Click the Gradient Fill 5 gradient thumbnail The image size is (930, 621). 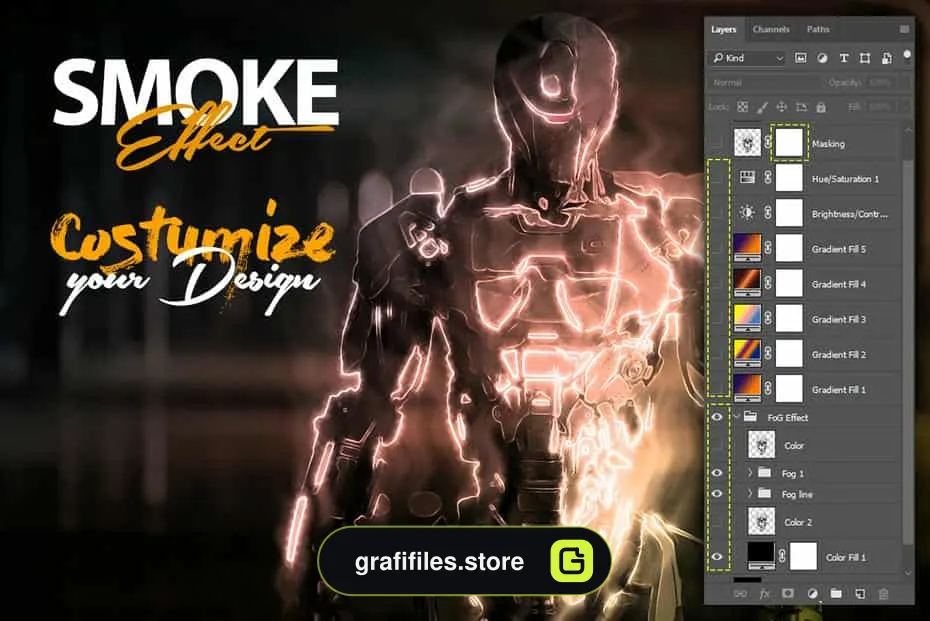pyautogui.click(x=747, y=247)
